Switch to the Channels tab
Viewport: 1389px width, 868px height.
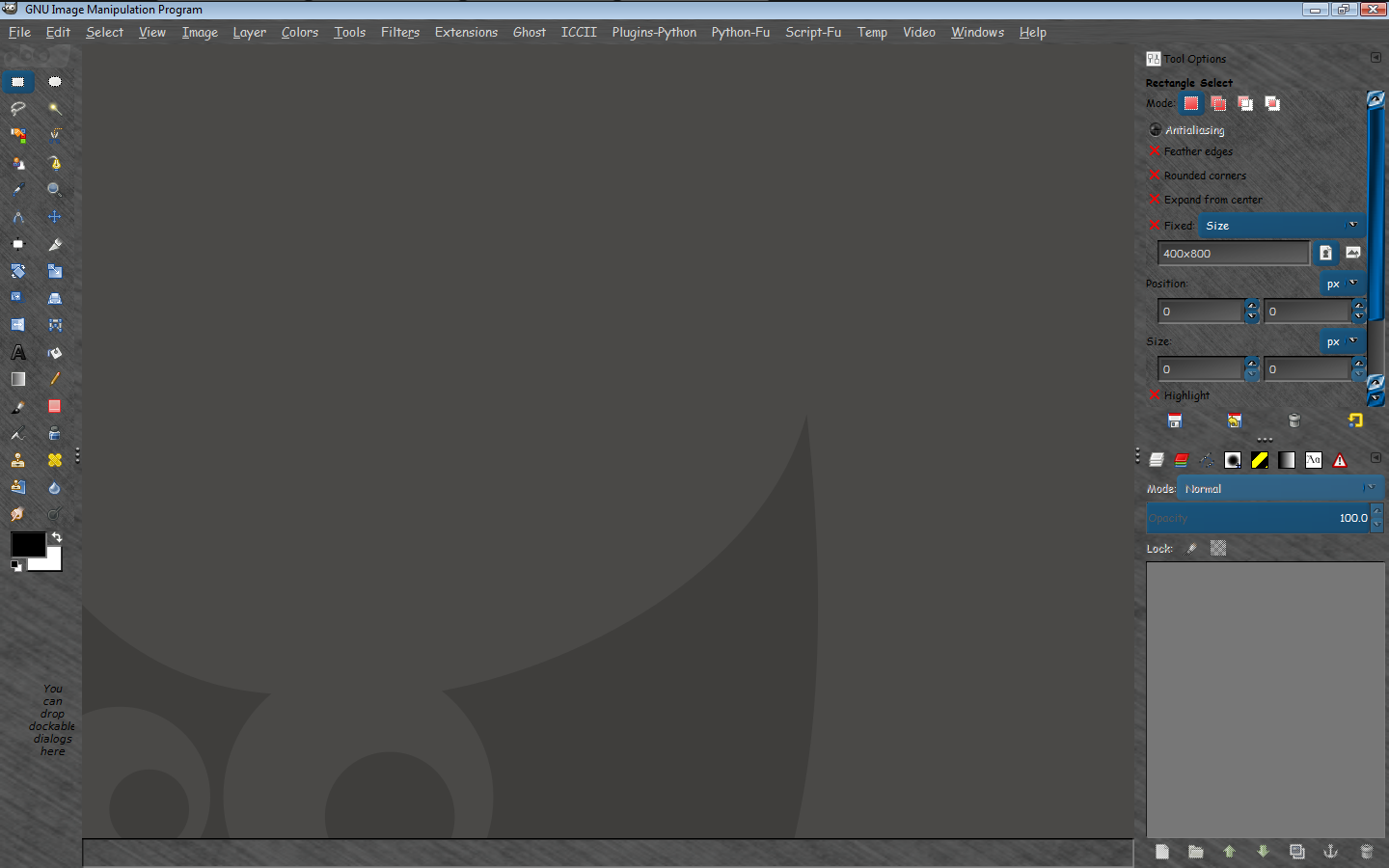point(1182,460)
